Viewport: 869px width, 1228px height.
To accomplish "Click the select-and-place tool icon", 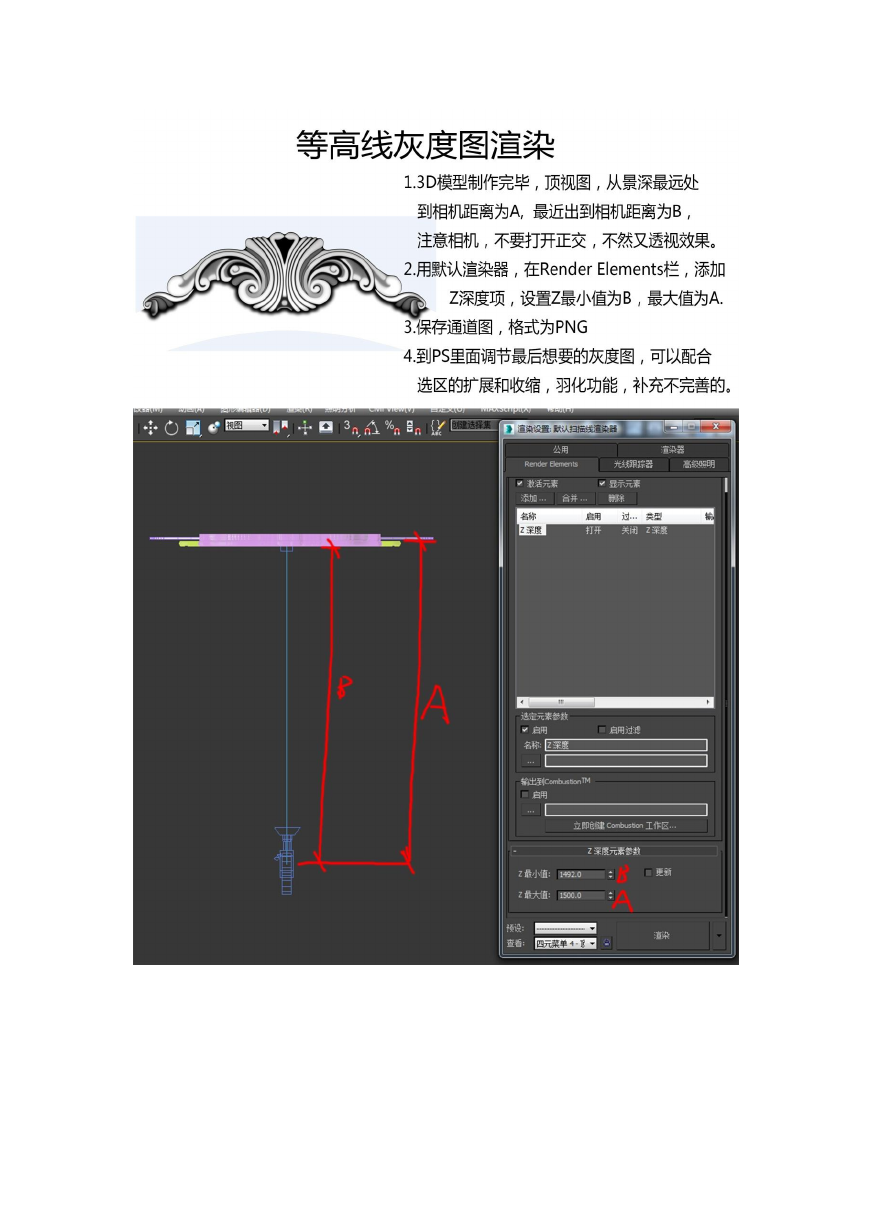I will click(213, 428).
